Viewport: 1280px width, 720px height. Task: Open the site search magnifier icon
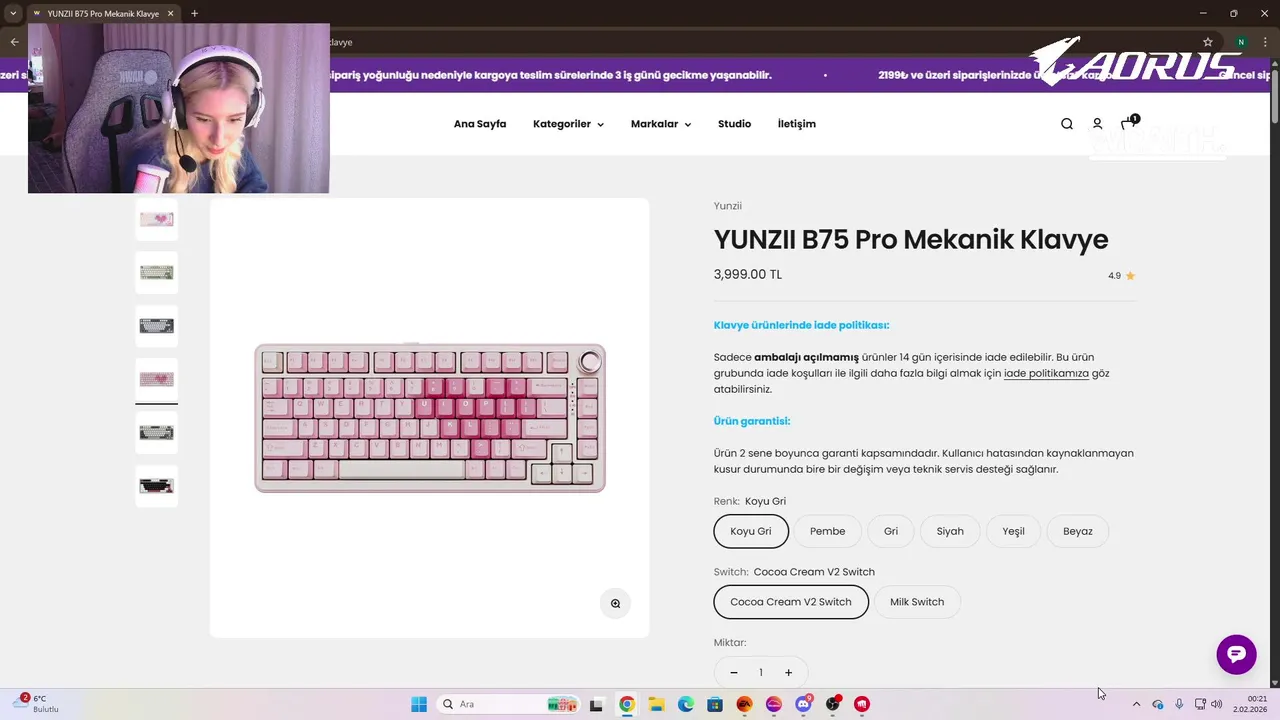(1067, 124)
